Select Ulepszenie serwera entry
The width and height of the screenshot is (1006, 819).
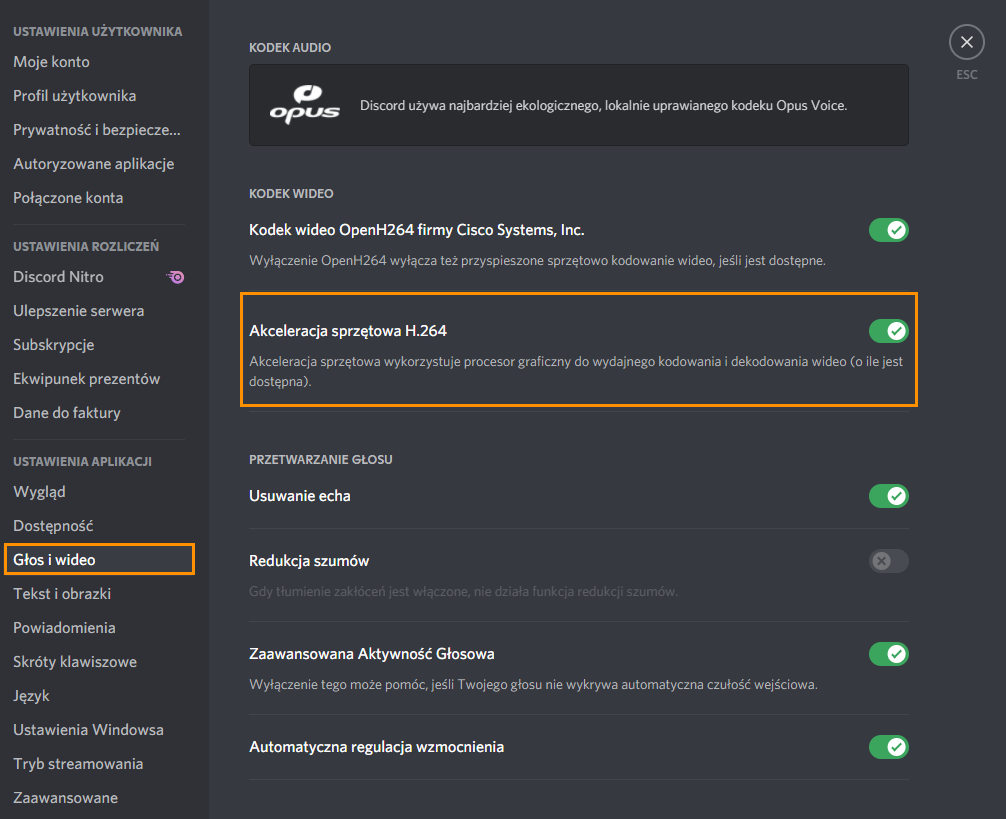tap(78, 311)
